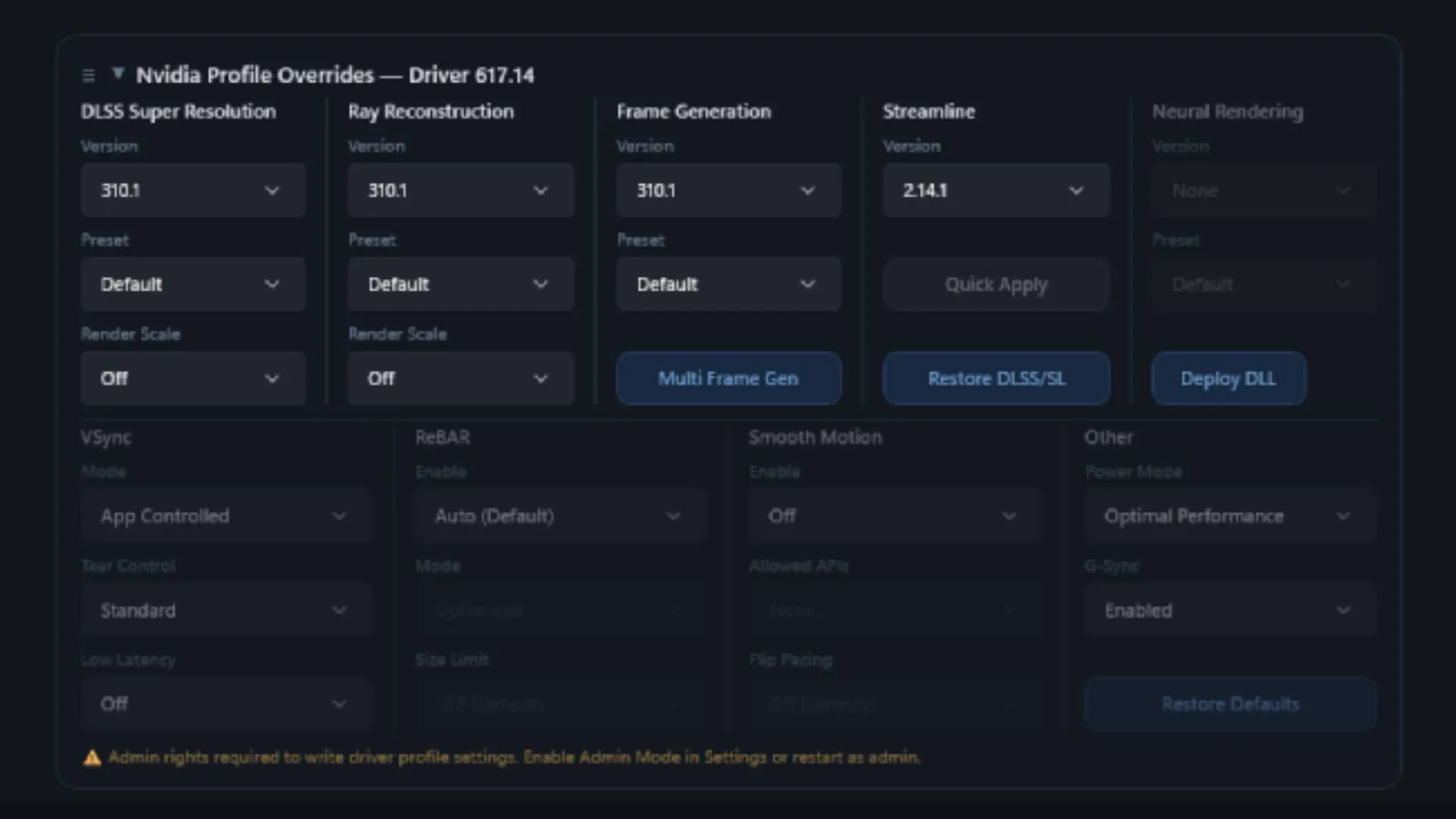Click the Streamline heading
The image size is (1456, 819).
pyautogui.click(x=929, y=111)
